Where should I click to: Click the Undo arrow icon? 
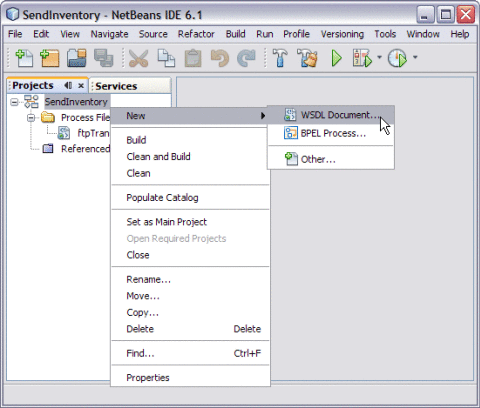[219, 58]
